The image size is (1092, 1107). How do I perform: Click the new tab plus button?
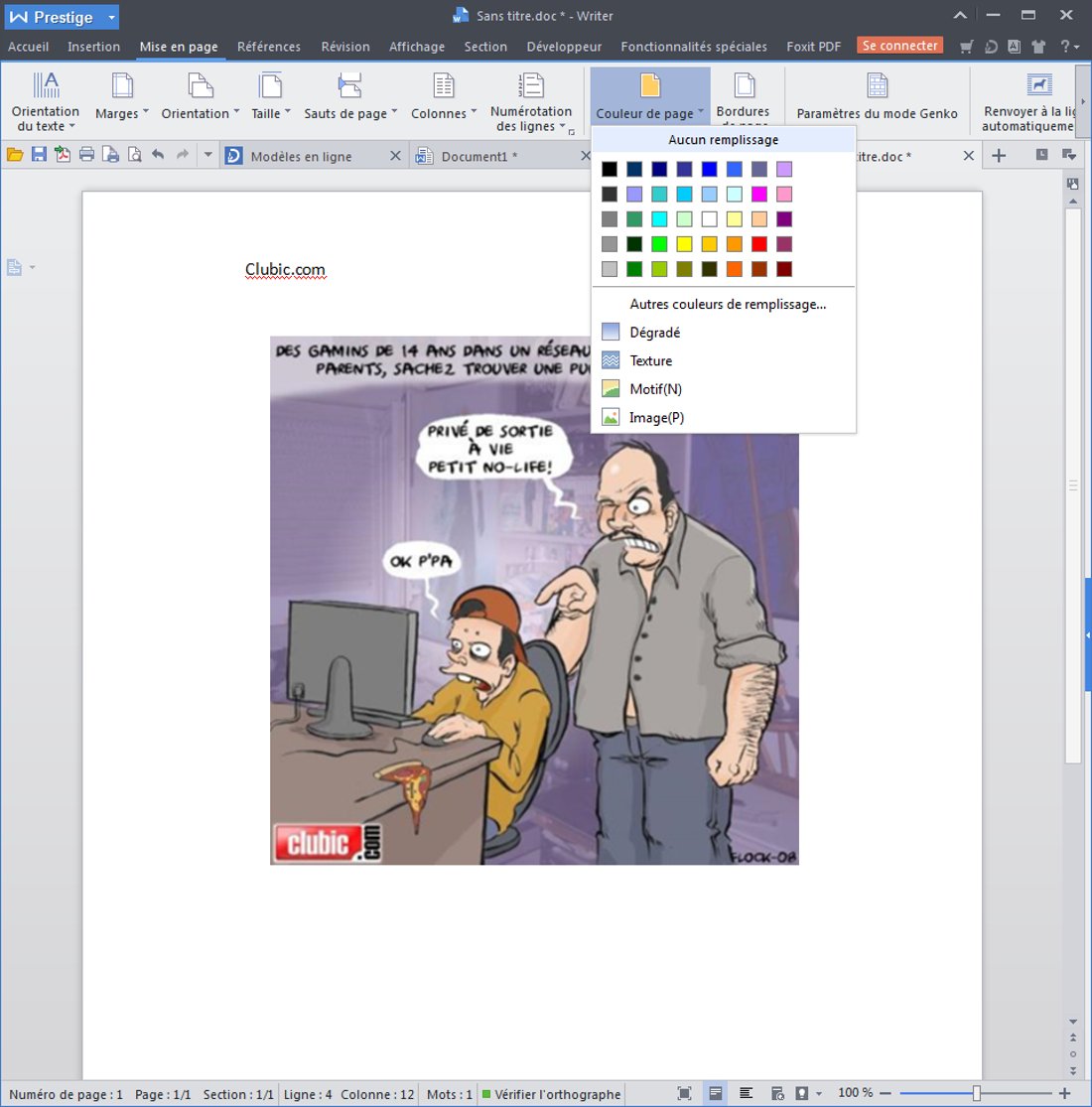coord(999,156)
